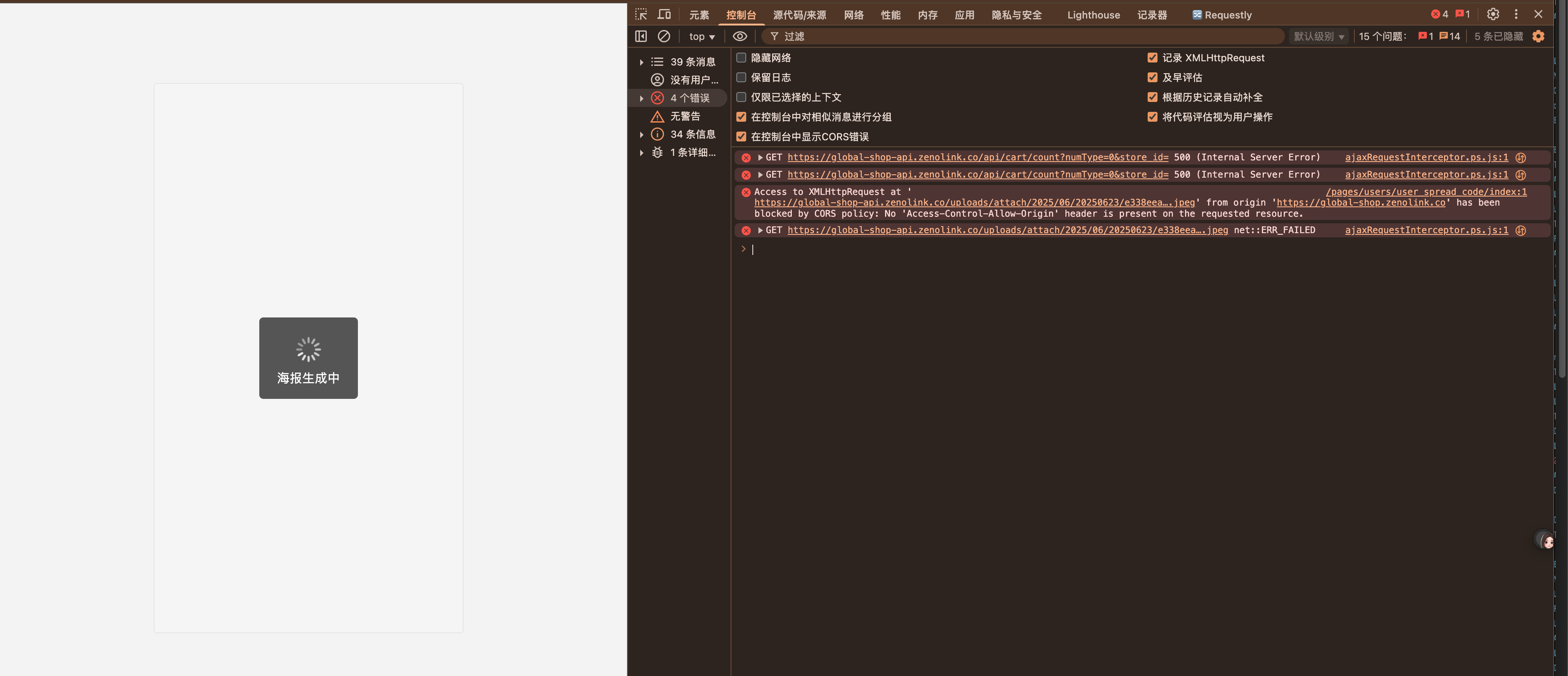1568x676 pixels.
Task: Switch to the 应用 tab
Action: (964, 15)
